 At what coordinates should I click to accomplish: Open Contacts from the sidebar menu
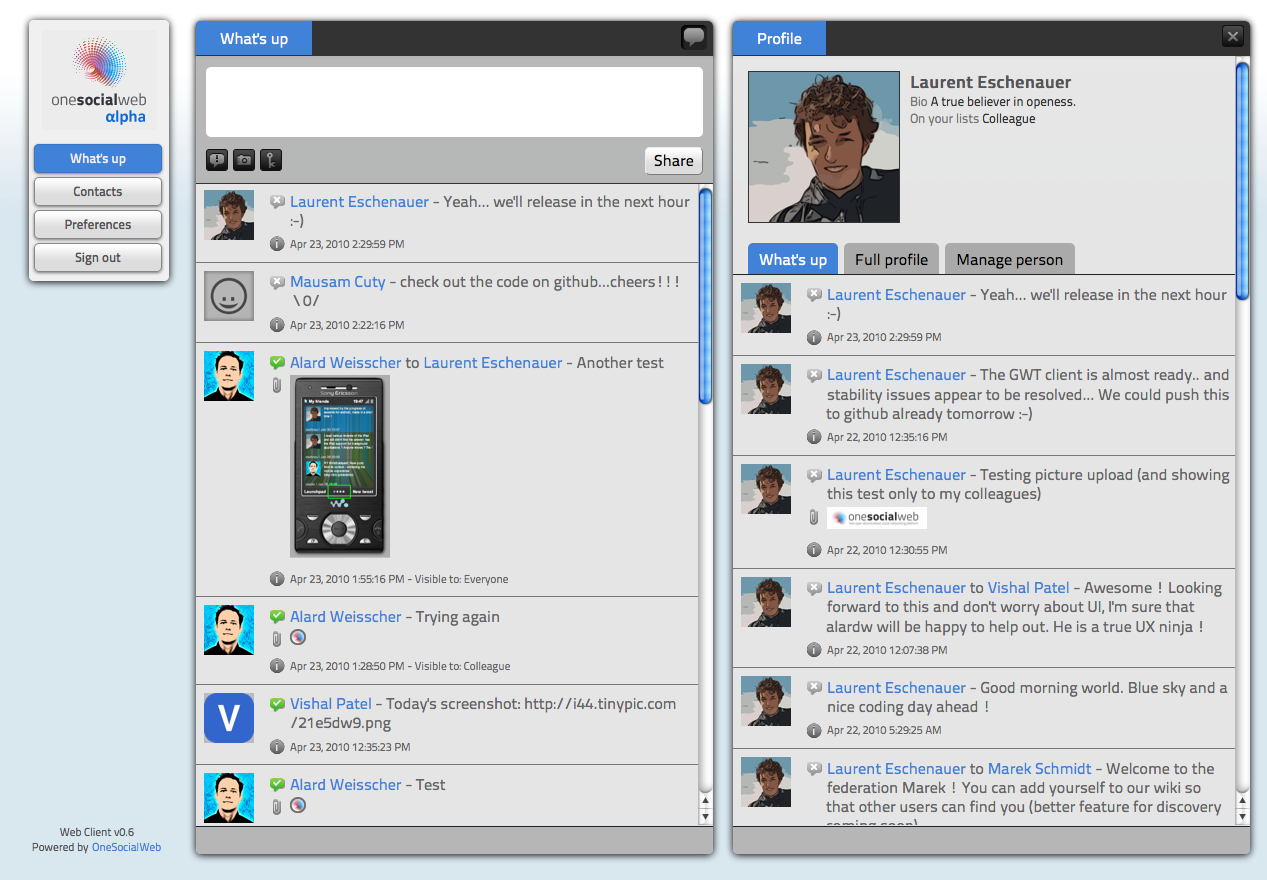click(x=98, y=192)
